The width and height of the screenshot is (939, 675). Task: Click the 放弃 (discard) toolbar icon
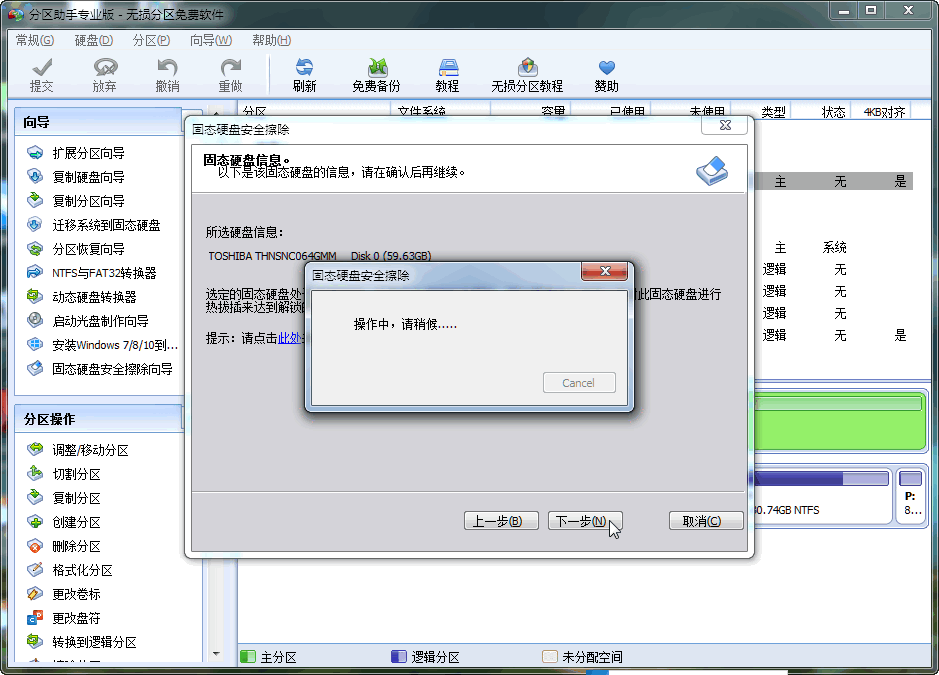pos(105,75)
